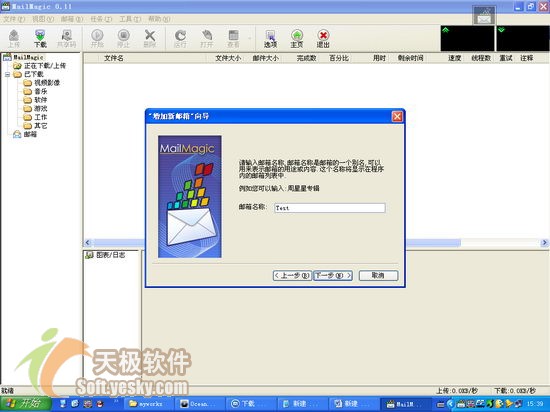Click the 删除 delete X toolbar icon
550x412 pixels.
(150, 39)
